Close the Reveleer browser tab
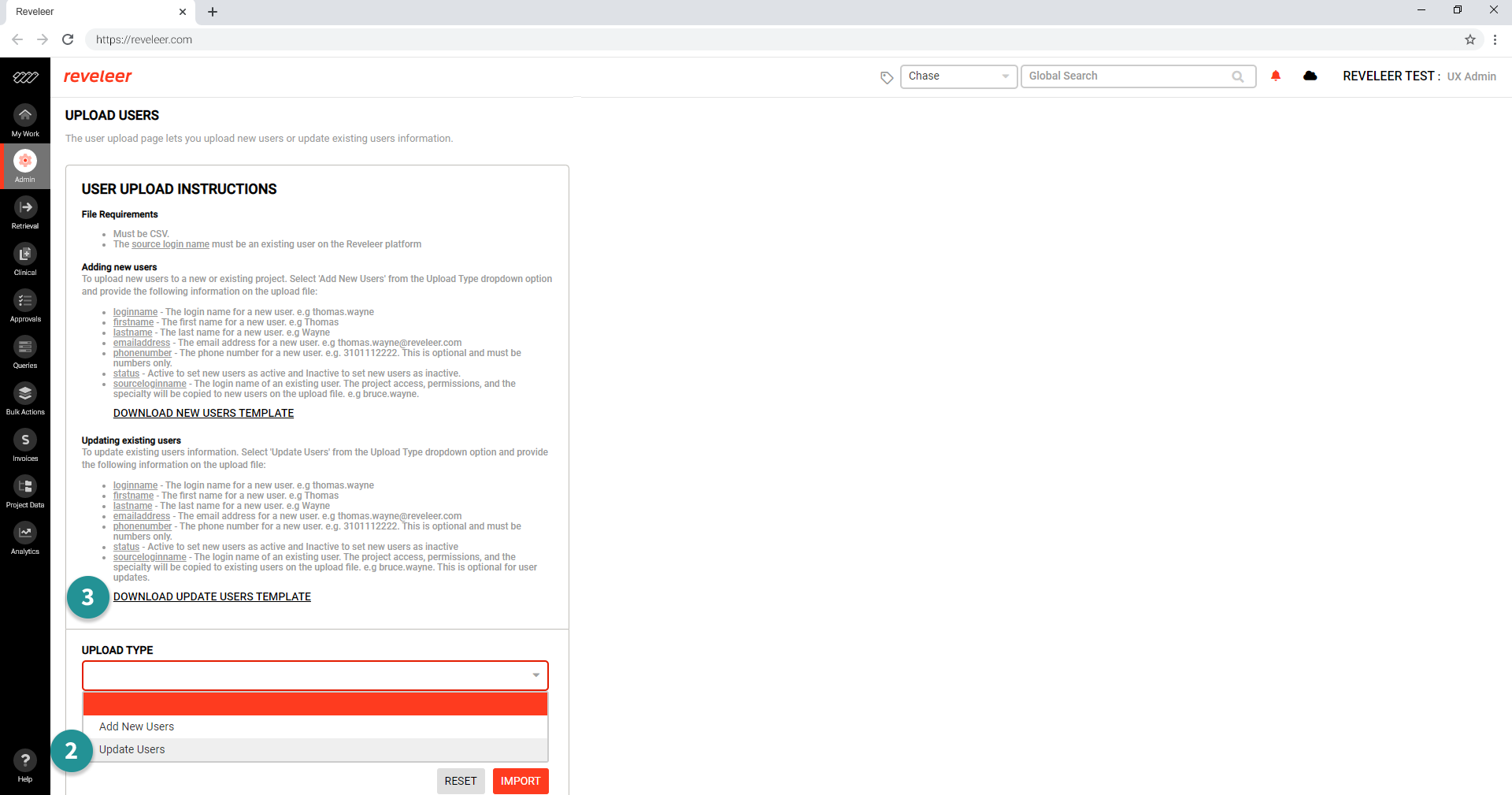This screenshot has width=1512, height=795. pyautogui.click(x=183, y=12)
